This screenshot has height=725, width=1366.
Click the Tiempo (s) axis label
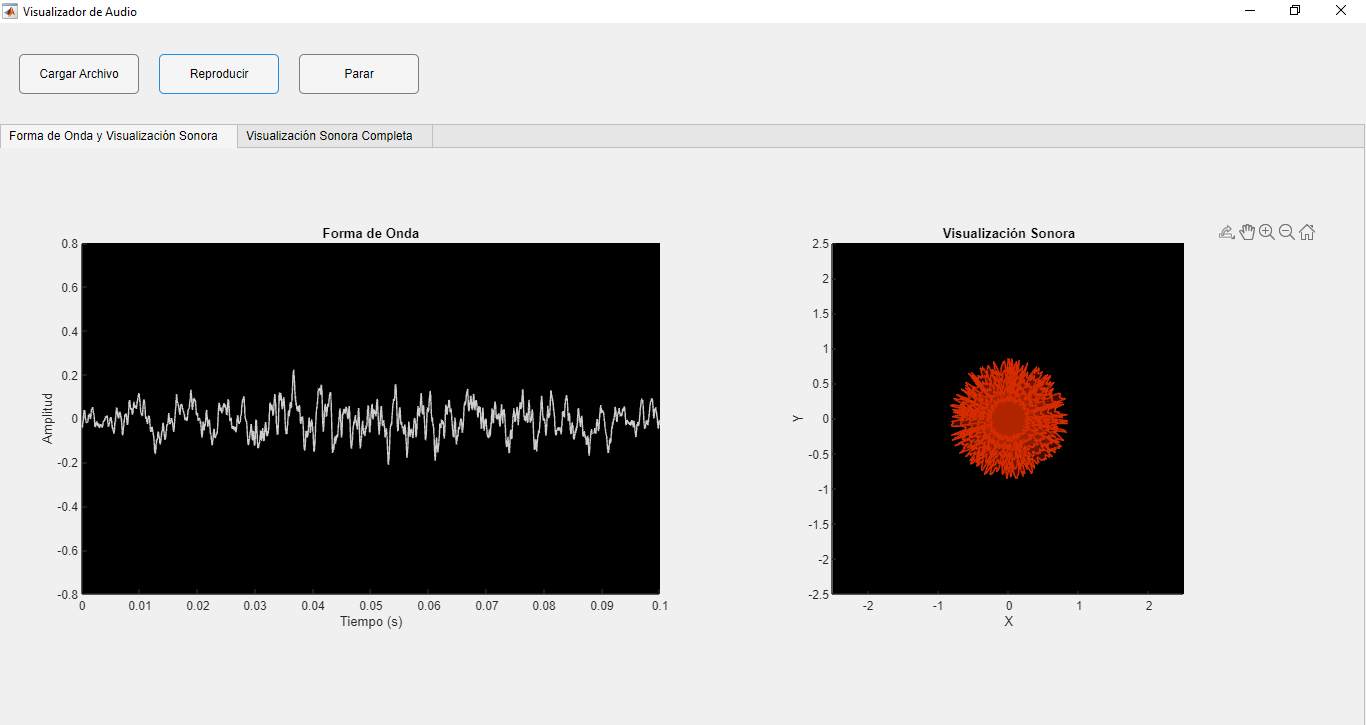(x=370, y=621)
